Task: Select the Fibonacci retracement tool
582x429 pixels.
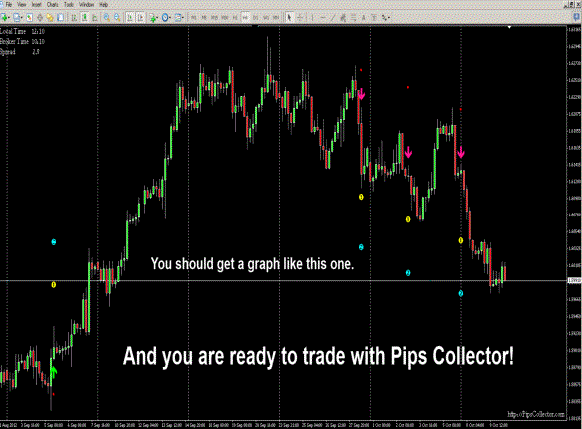Action: (353, 17)
